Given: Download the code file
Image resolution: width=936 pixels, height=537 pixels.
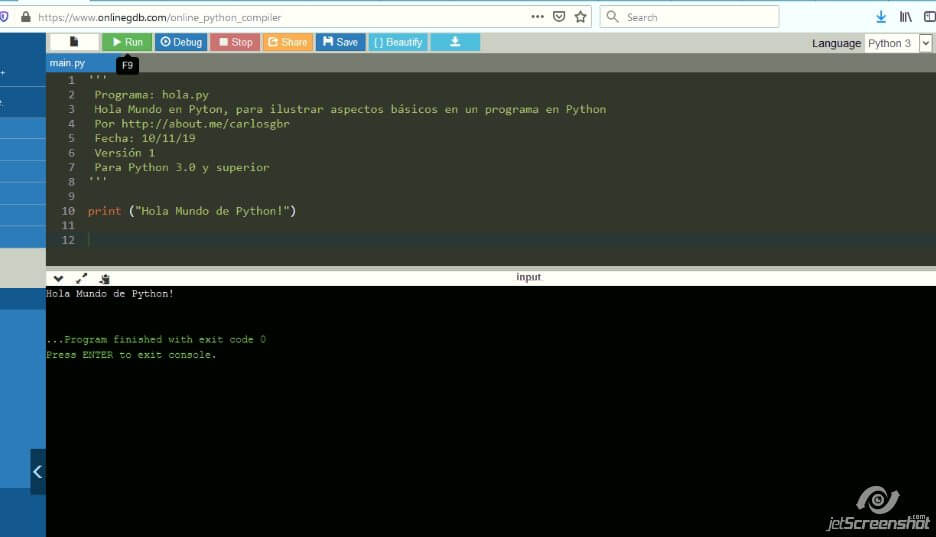Looking at the screenshot, I should (455, 42).
